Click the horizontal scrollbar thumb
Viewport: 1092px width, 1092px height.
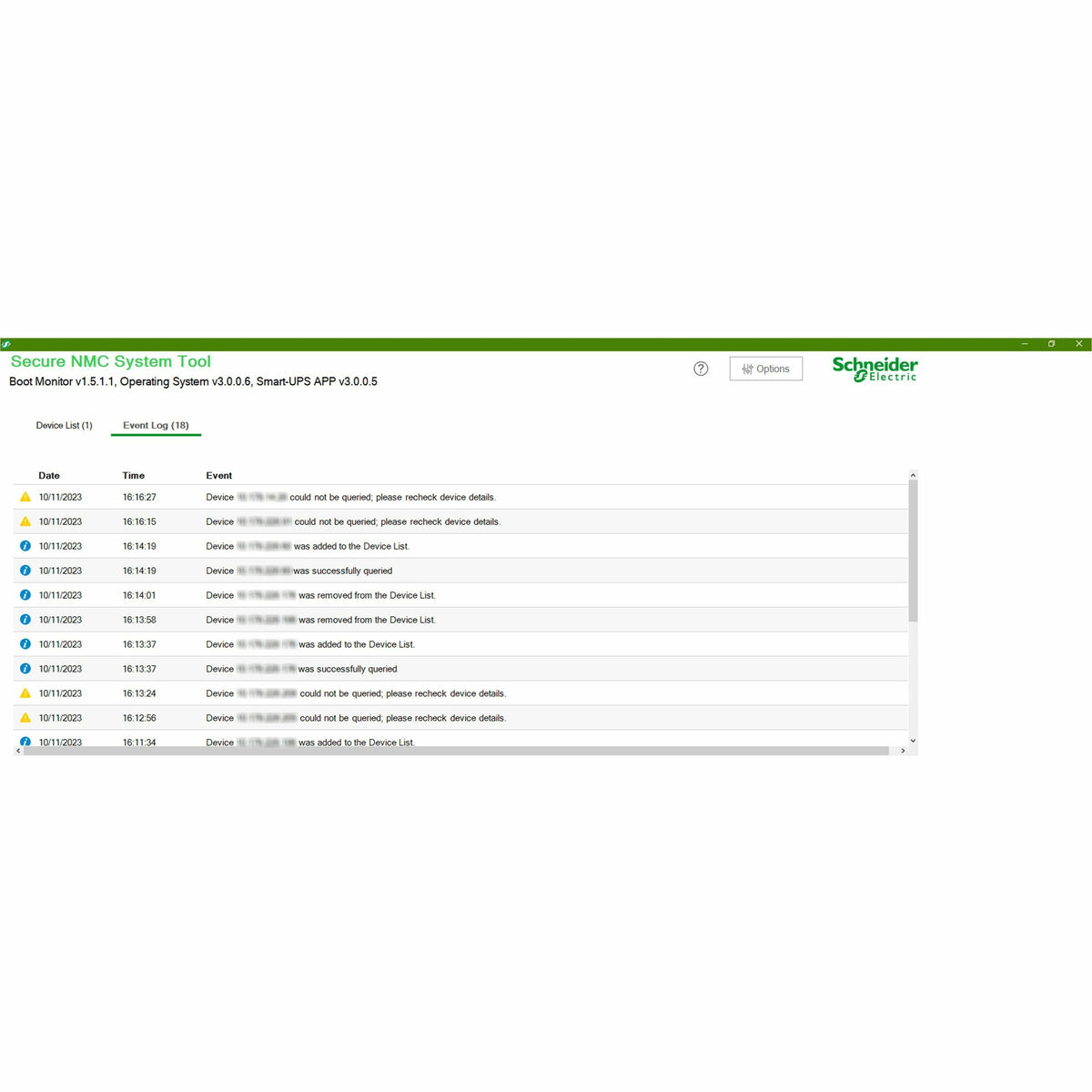pyautogui.click(x=456, y=751)
